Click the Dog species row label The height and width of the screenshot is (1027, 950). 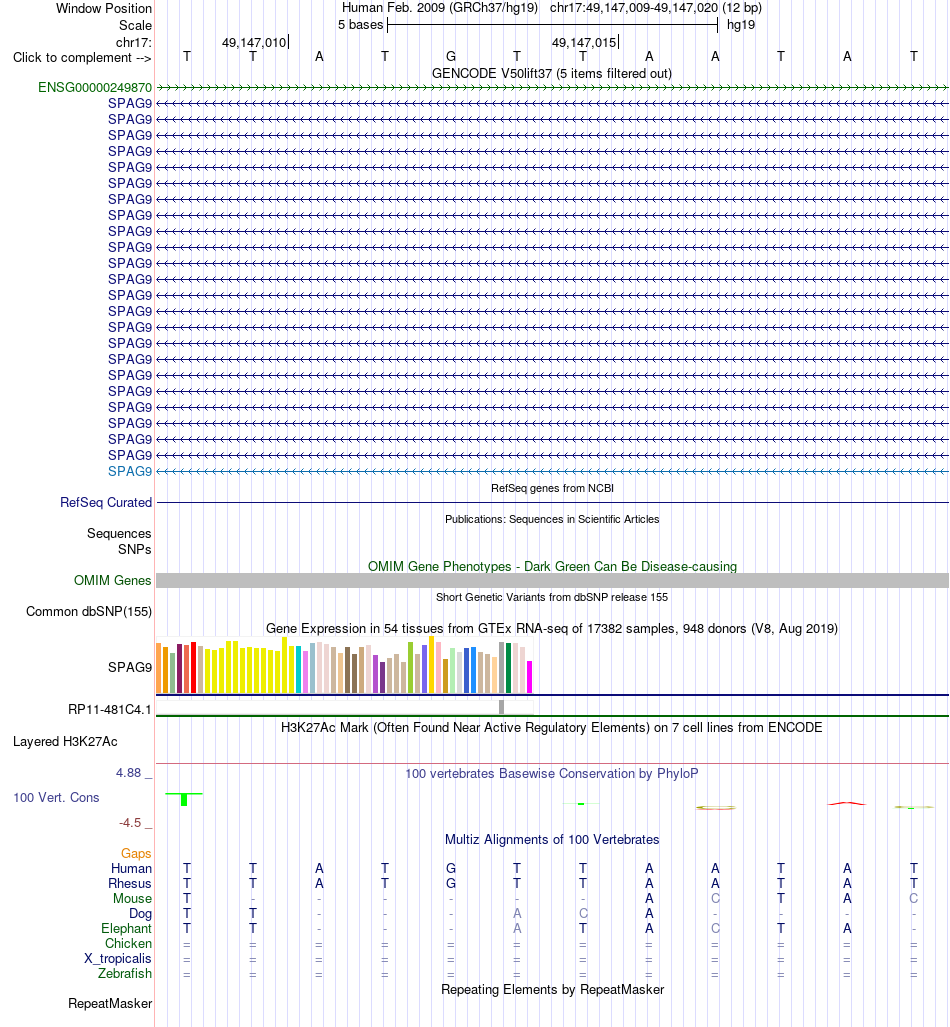140,914
